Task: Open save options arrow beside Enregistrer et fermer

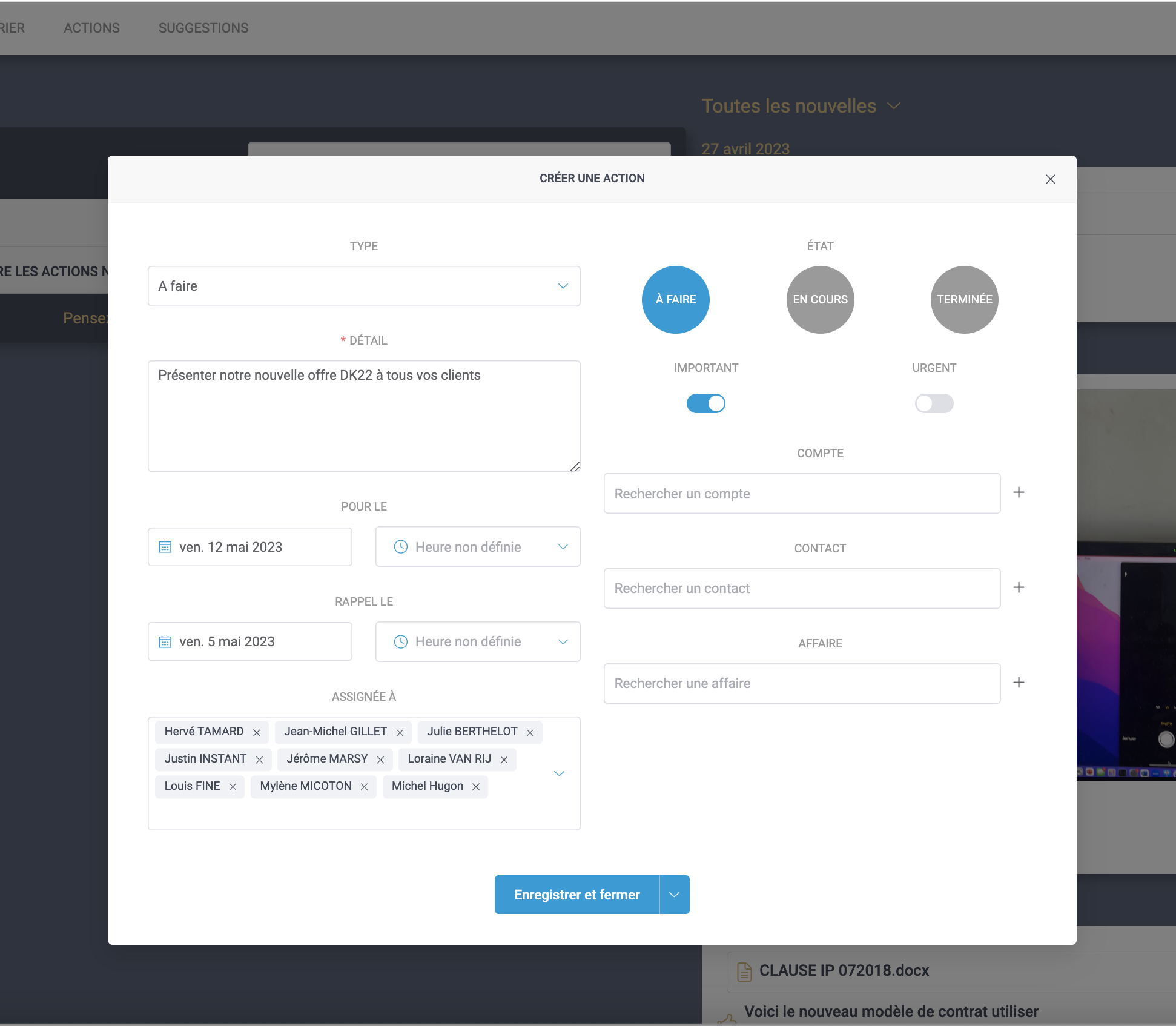Action: (674, 895)
